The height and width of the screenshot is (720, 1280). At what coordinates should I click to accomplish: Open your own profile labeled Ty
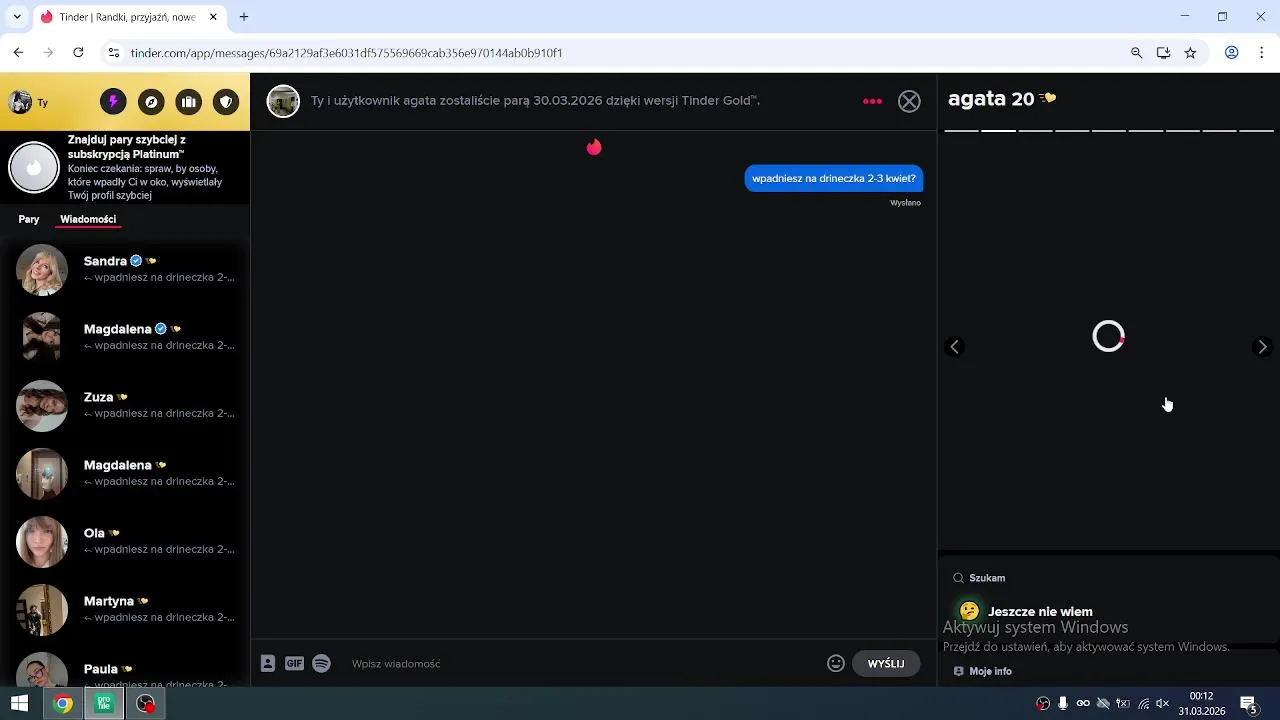[28, 102]
